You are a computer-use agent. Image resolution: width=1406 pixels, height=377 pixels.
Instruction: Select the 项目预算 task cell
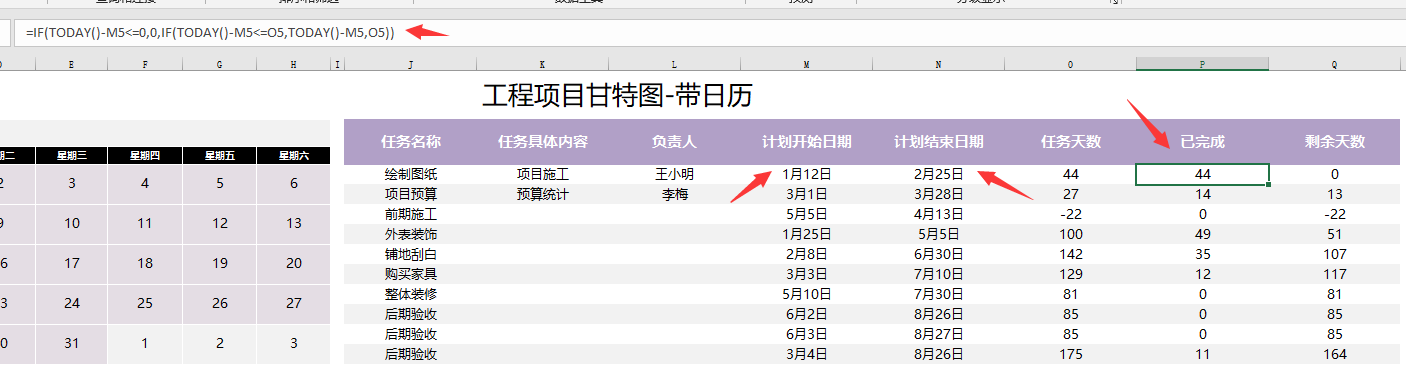coord(411,194)
